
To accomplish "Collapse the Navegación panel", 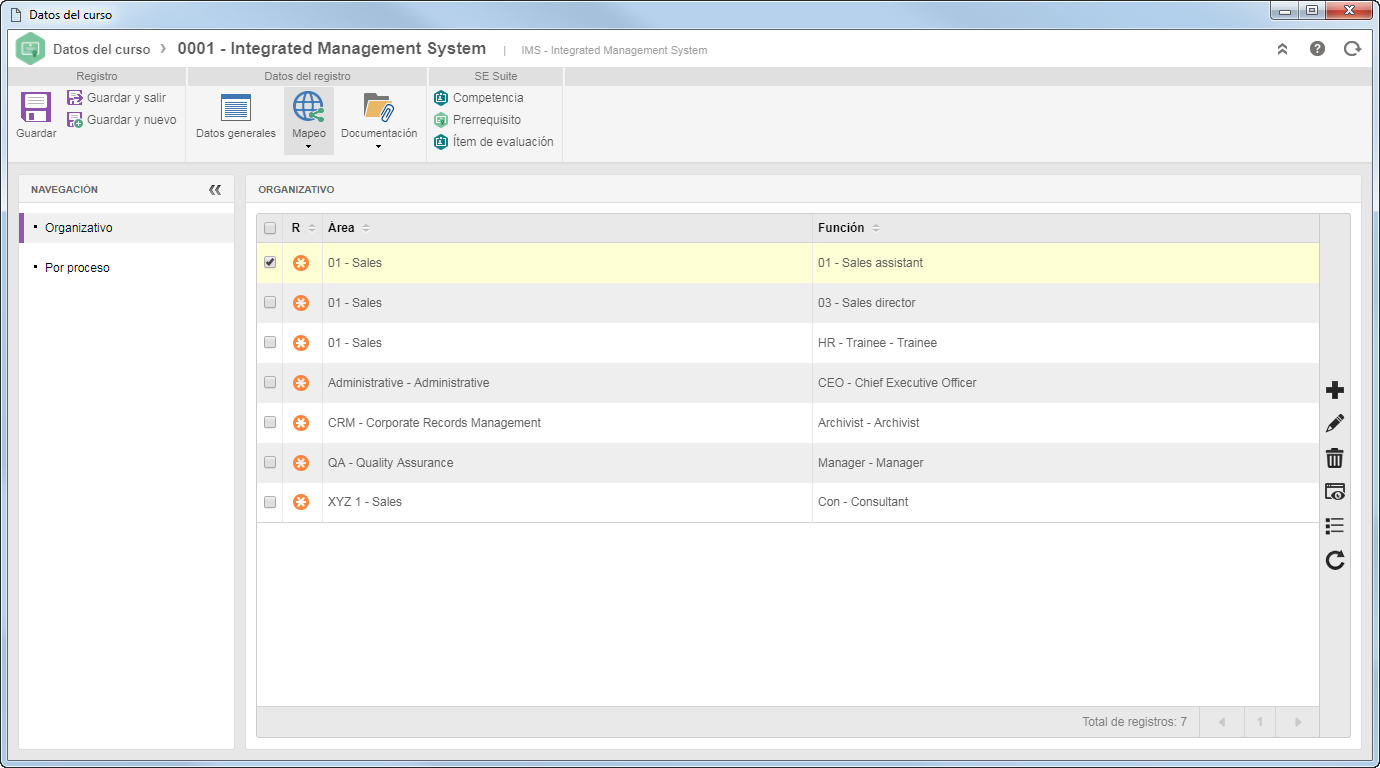I will tap(215, 189).
